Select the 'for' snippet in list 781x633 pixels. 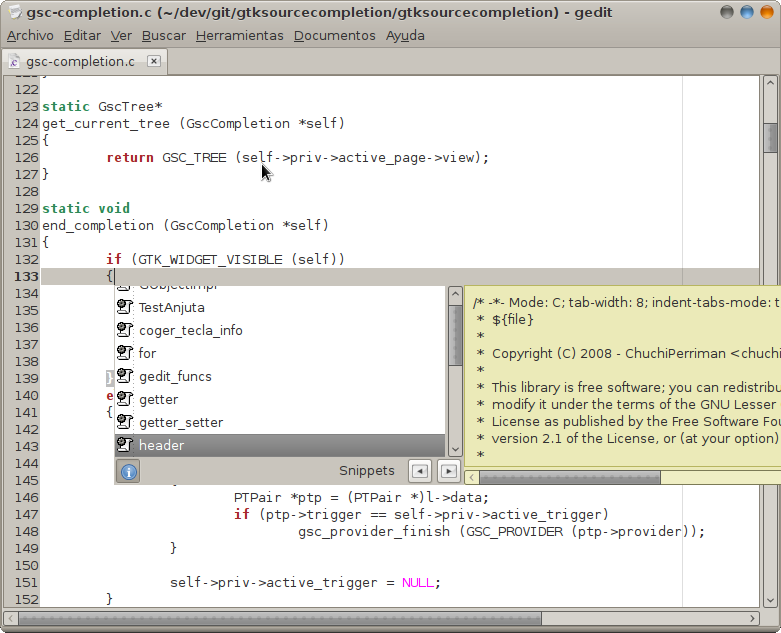click(148, 353)
